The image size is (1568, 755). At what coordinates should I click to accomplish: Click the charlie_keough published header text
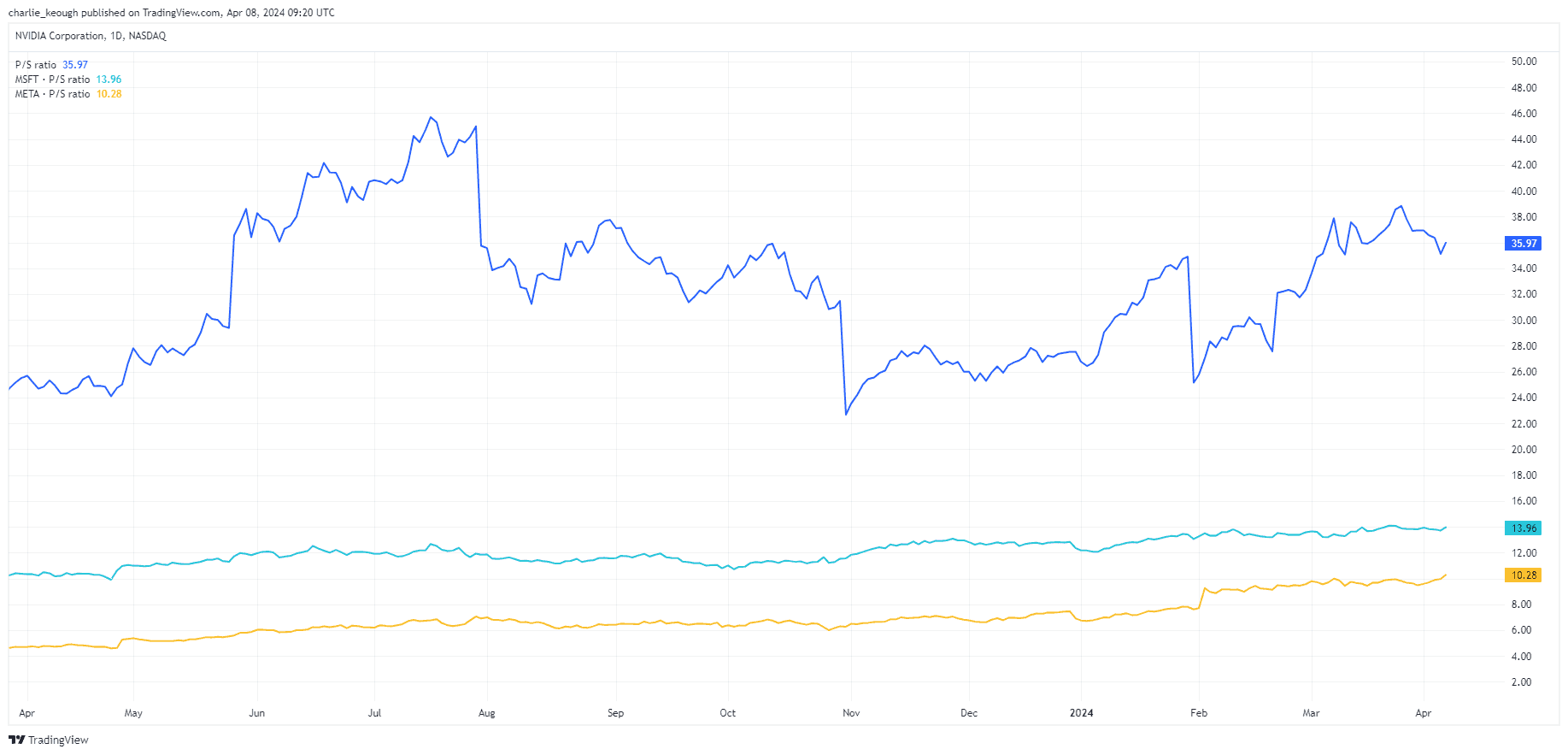coord(171,13)
